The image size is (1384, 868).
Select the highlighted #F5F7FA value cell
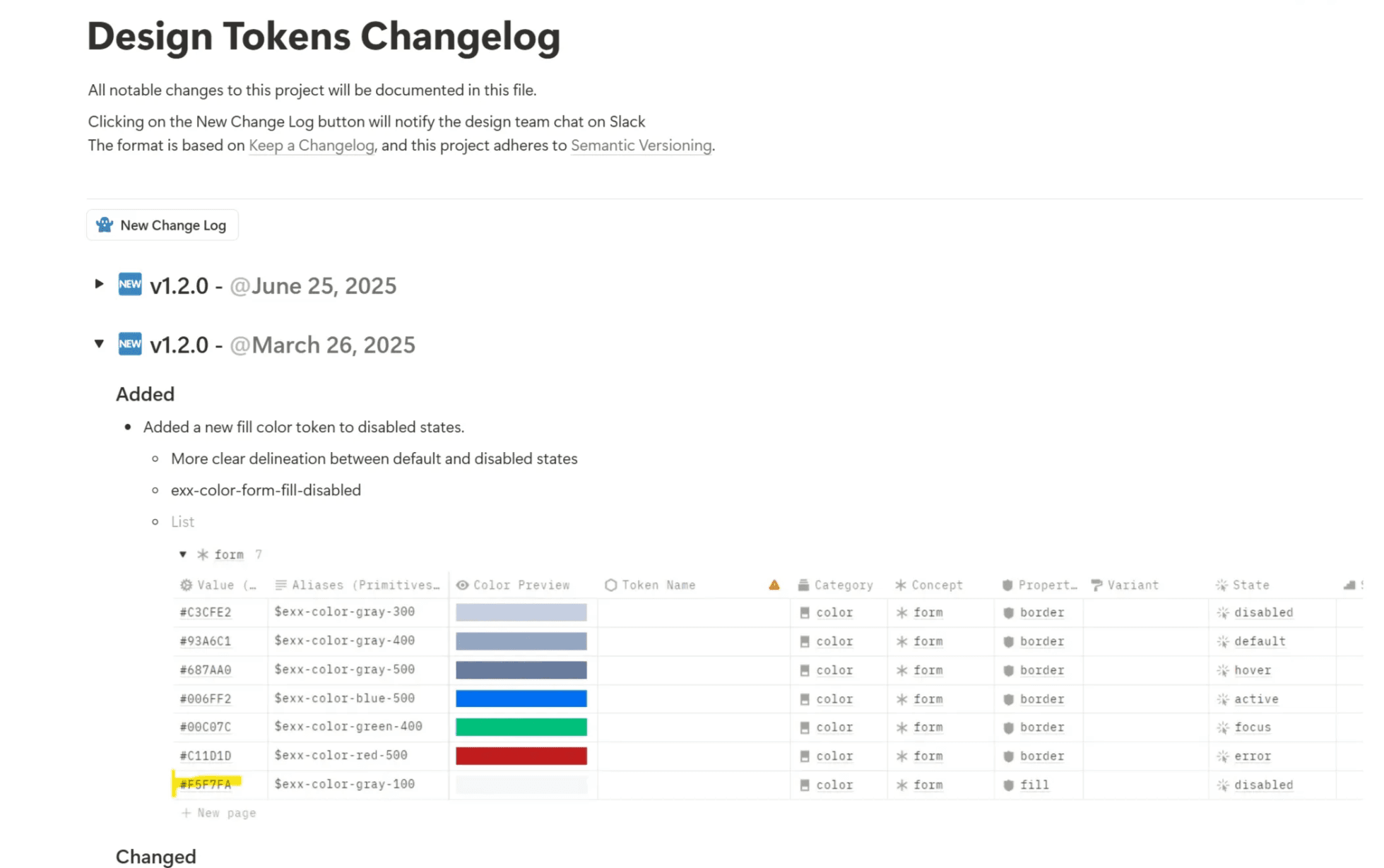pos(206,785)
